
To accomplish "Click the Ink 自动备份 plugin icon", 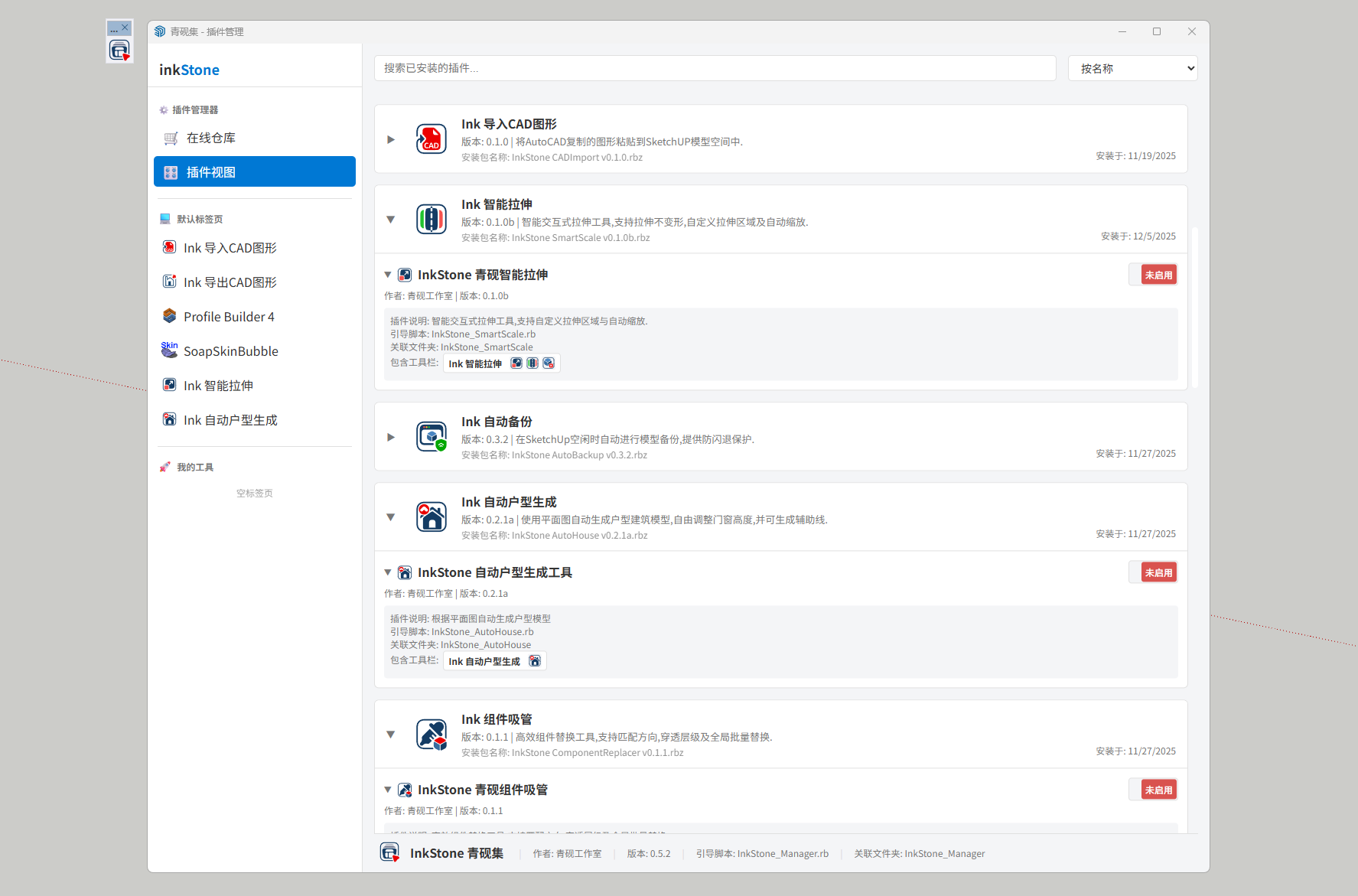I will pyautogui.click(x=431, y=438).
